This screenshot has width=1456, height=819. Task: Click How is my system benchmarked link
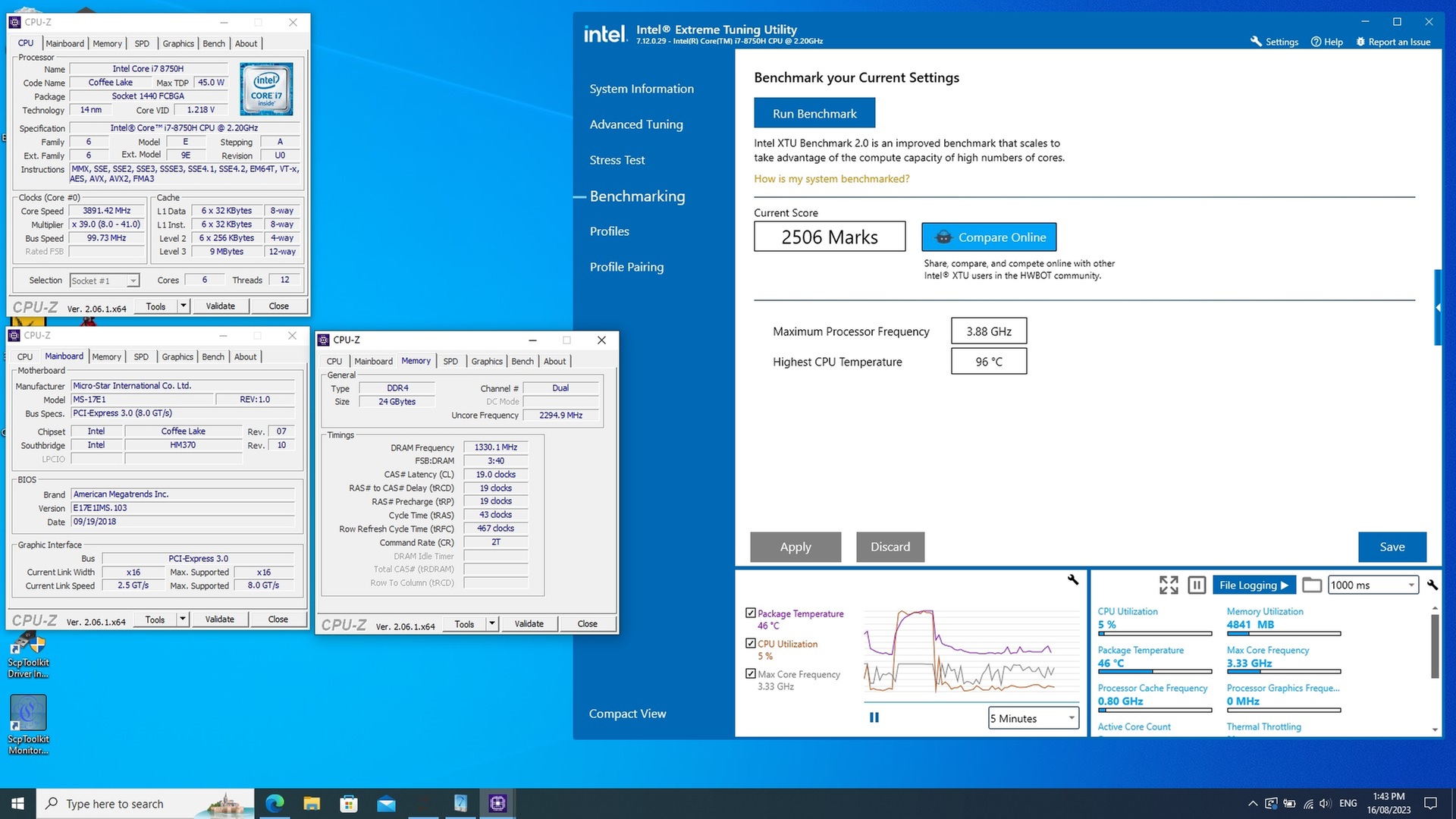point(831,179)
